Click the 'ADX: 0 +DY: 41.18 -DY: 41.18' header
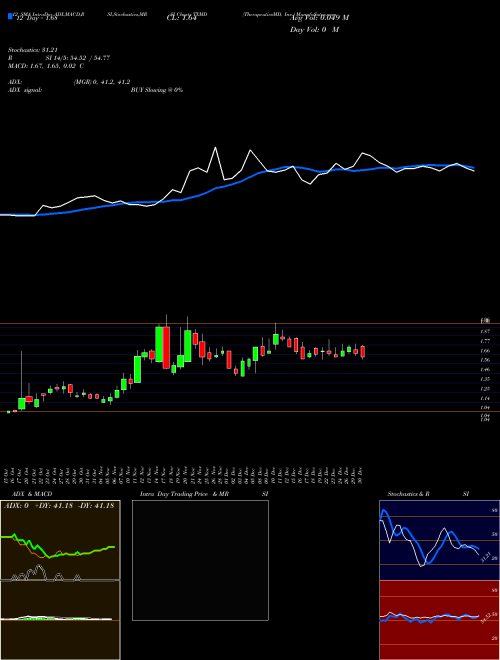 59,506
